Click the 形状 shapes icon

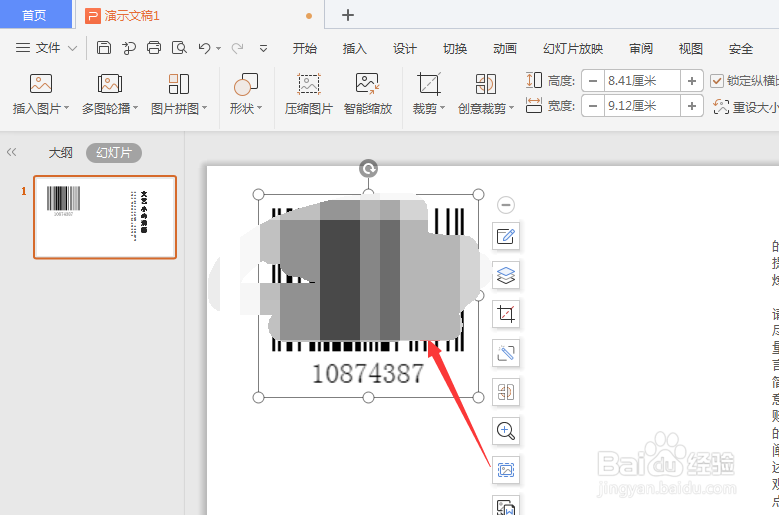pos(246,83)
